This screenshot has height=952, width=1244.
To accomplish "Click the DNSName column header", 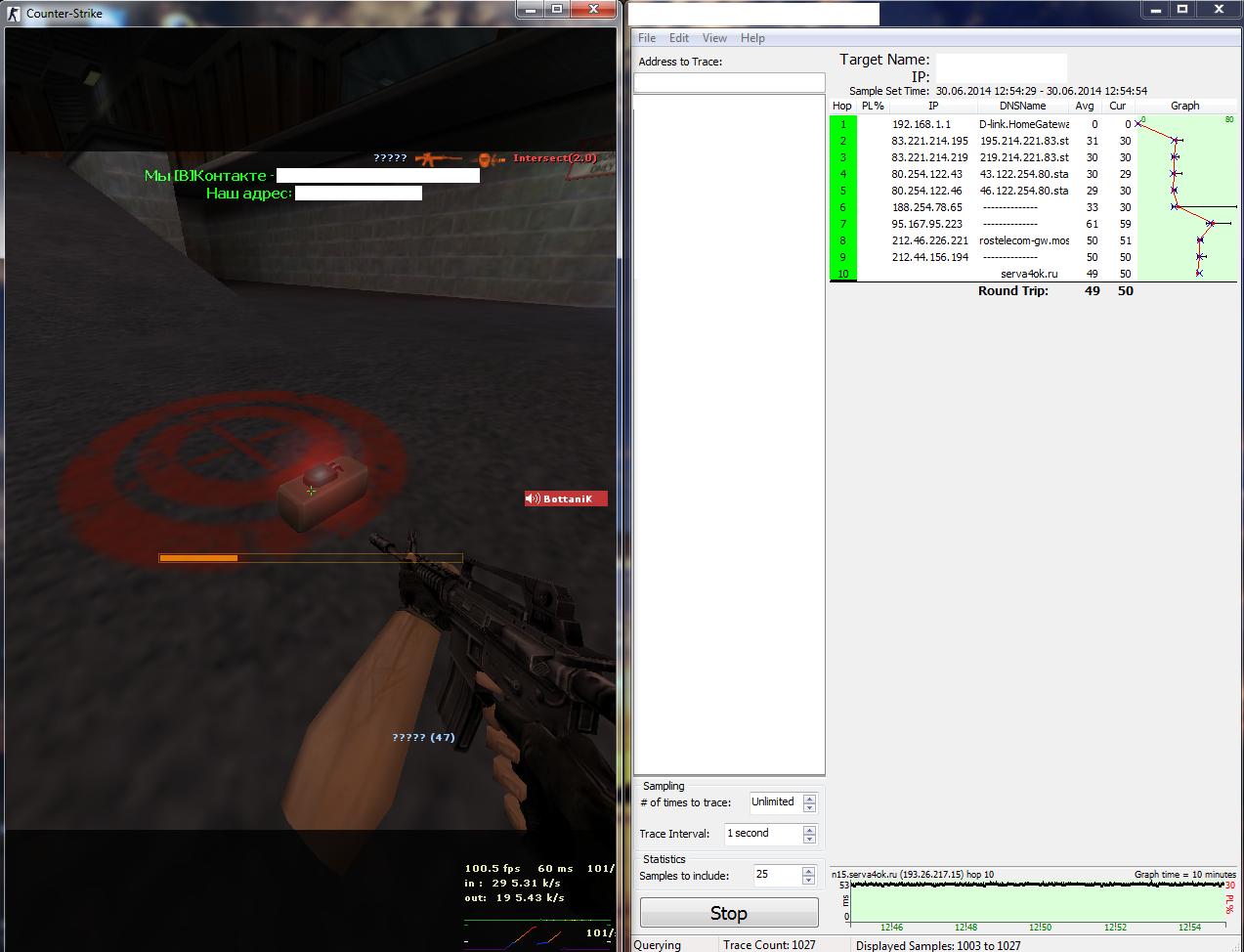I will [1022, 106].
